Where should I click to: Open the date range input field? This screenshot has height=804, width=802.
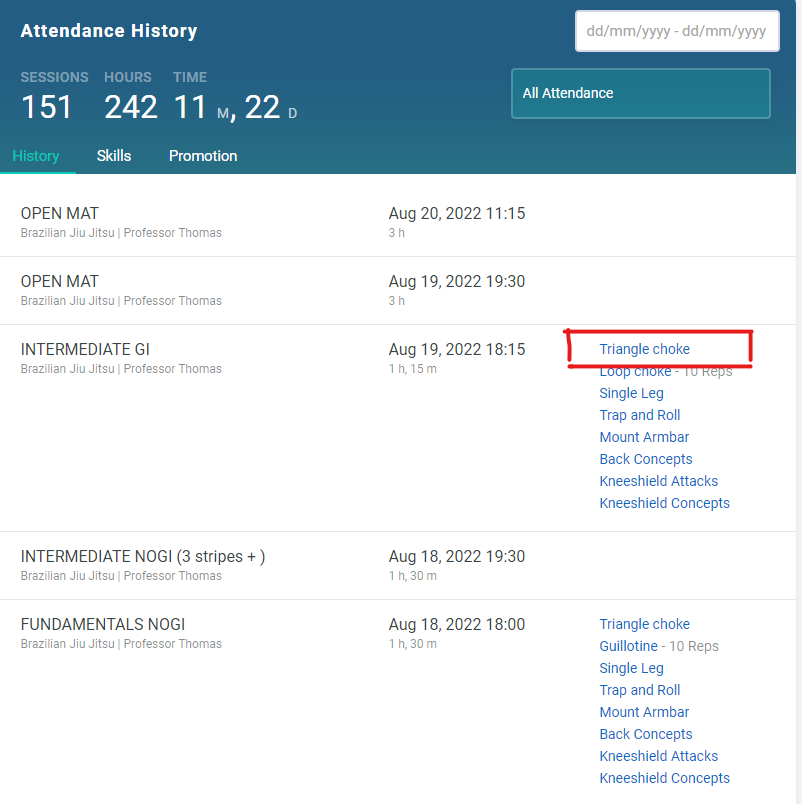tap(677, 31)
